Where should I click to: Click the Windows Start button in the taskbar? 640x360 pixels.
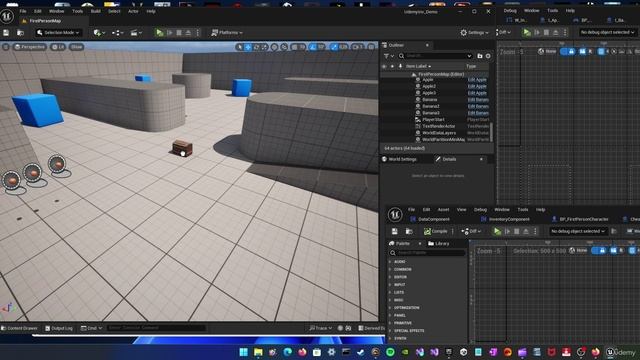click(x=244, y=352)
